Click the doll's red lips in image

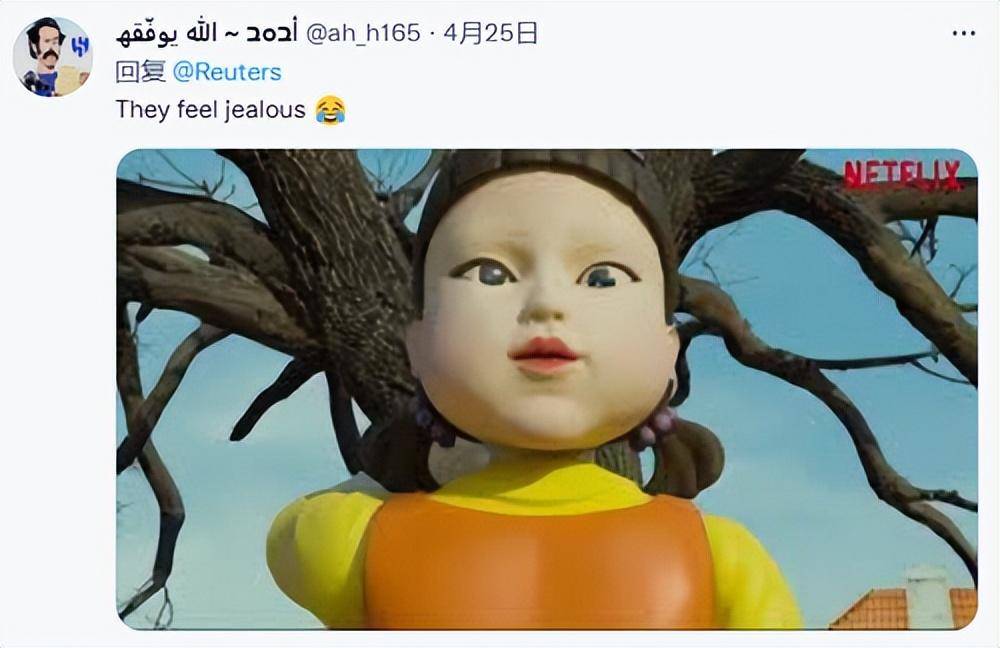pos(543,355)
